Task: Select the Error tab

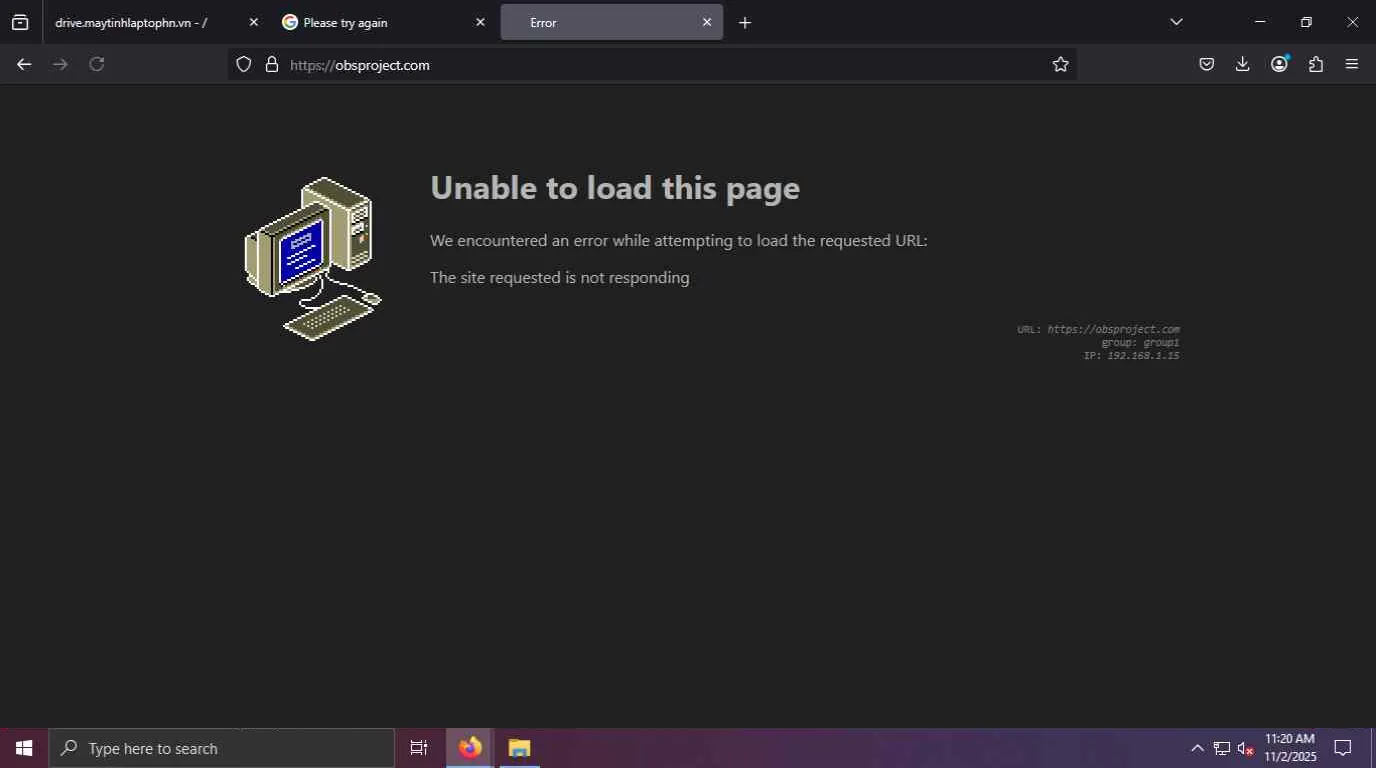Action: (612, 22)
